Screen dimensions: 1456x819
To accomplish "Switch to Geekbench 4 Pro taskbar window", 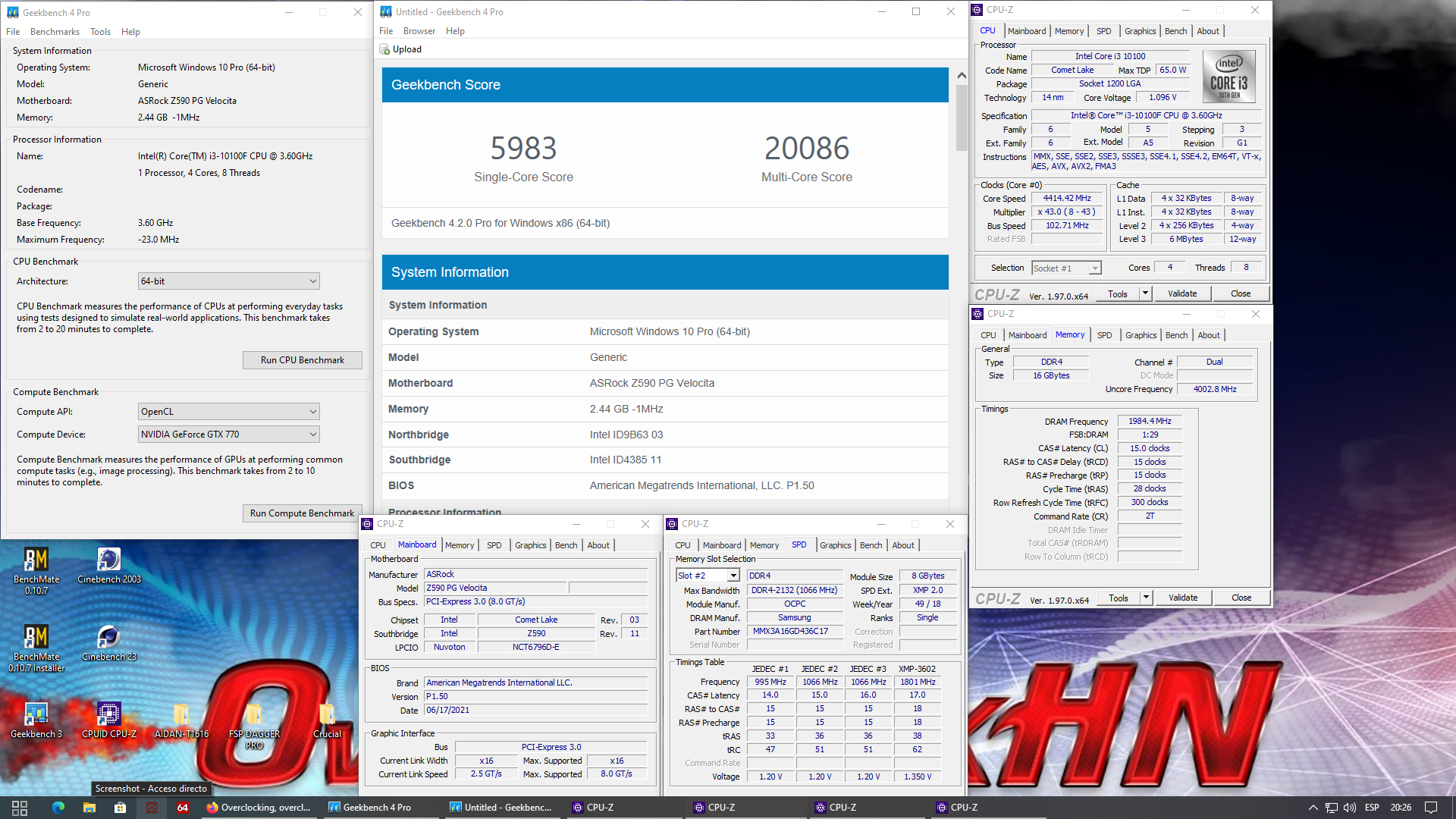I will [379, 808].
